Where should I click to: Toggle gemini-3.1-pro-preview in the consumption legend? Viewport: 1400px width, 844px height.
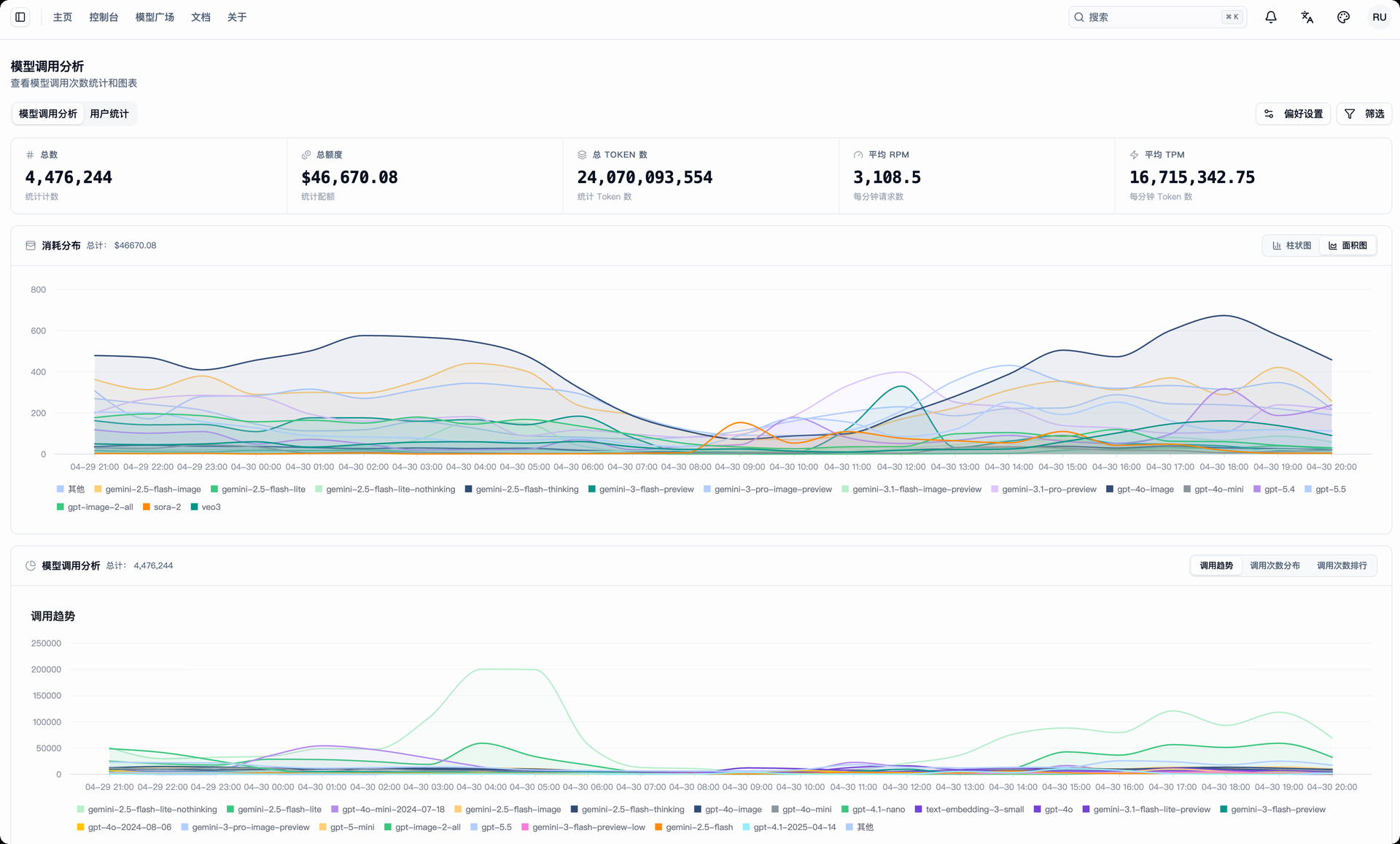pos(1043,489)
